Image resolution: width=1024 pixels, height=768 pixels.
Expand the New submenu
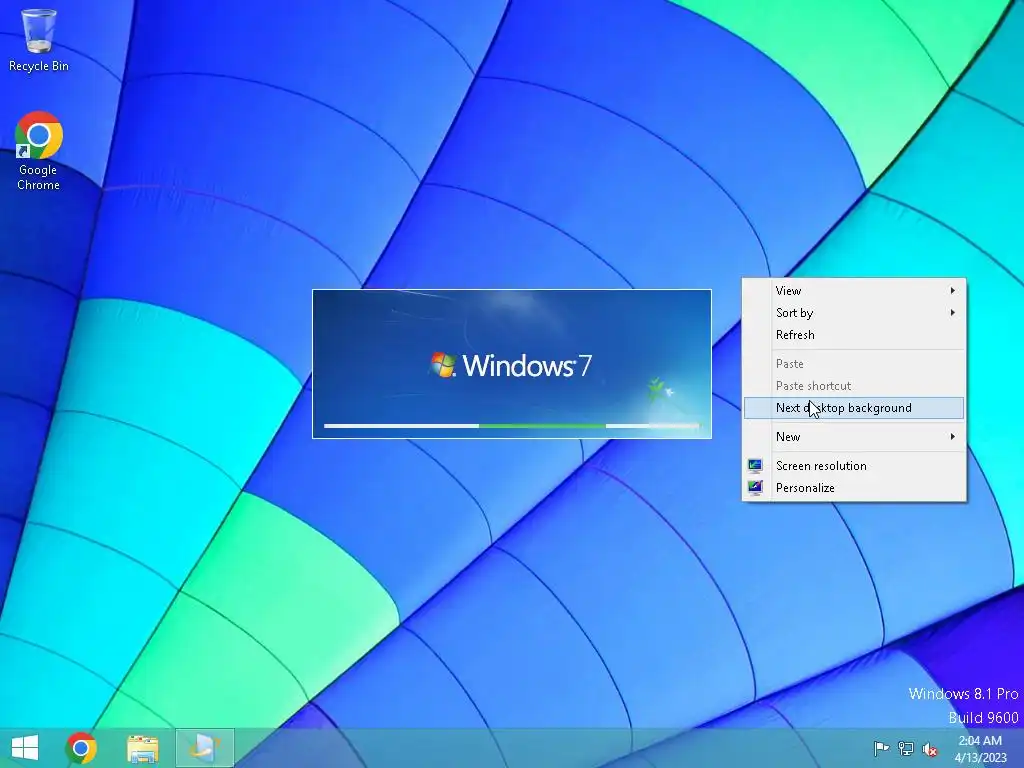click(854, 437)
